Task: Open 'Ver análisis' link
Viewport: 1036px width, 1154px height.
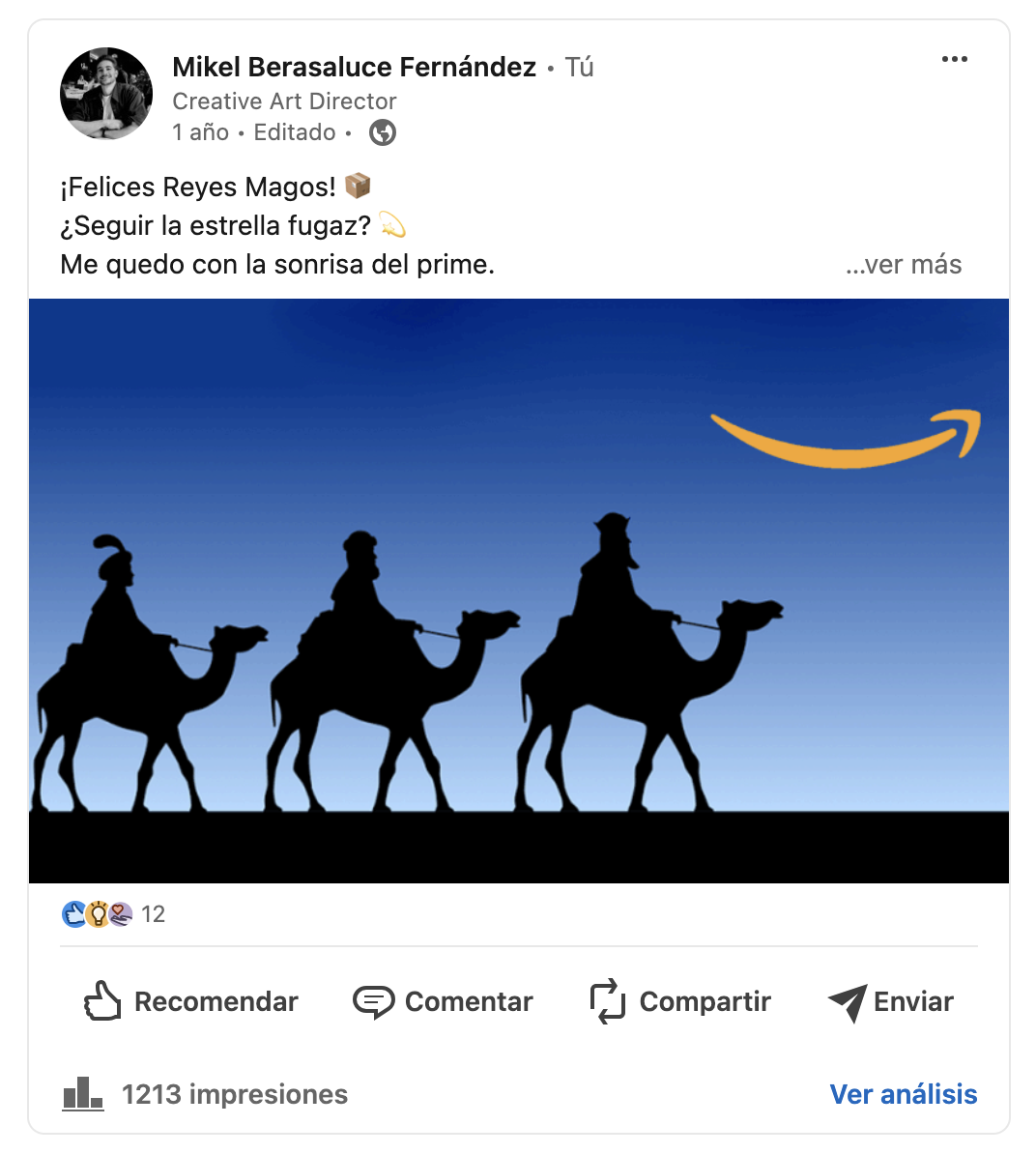Action: [x=904, y=1094]
